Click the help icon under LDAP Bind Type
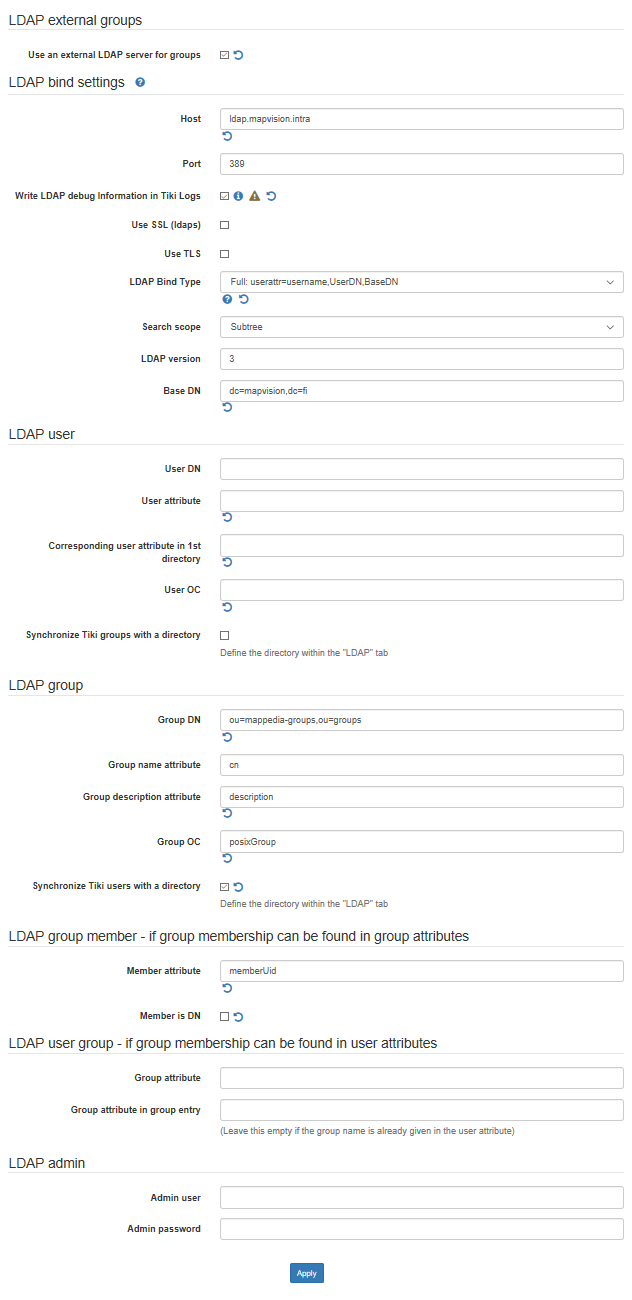Image resolution: width=632 pixels, height=1300 pixels. tap(227, 299)
